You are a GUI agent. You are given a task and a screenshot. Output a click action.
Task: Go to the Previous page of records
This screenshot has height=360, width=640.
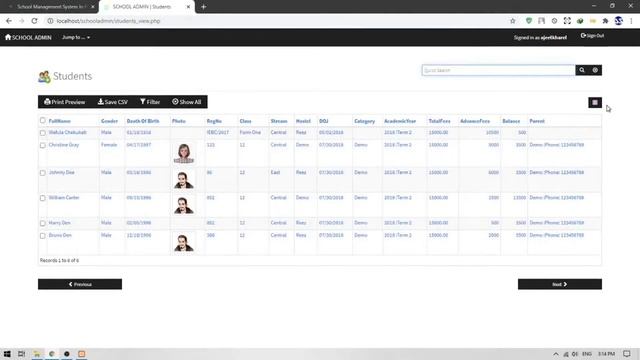[x=80, y=284]
